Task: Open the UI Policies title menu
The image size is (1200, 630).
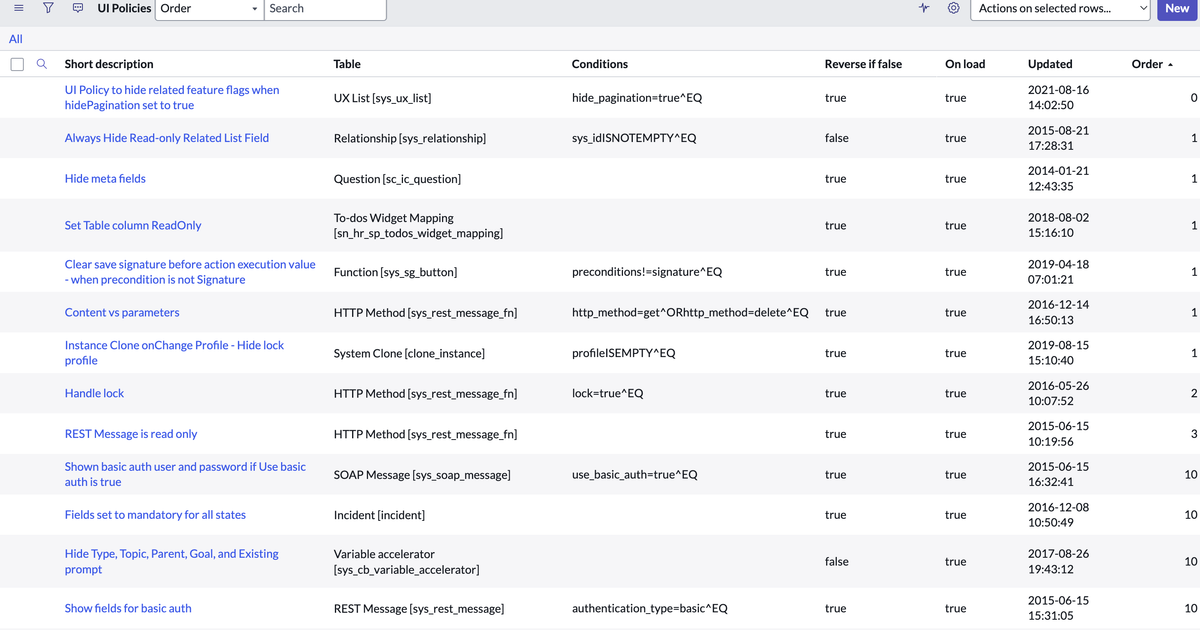Action: click(124, 8)
